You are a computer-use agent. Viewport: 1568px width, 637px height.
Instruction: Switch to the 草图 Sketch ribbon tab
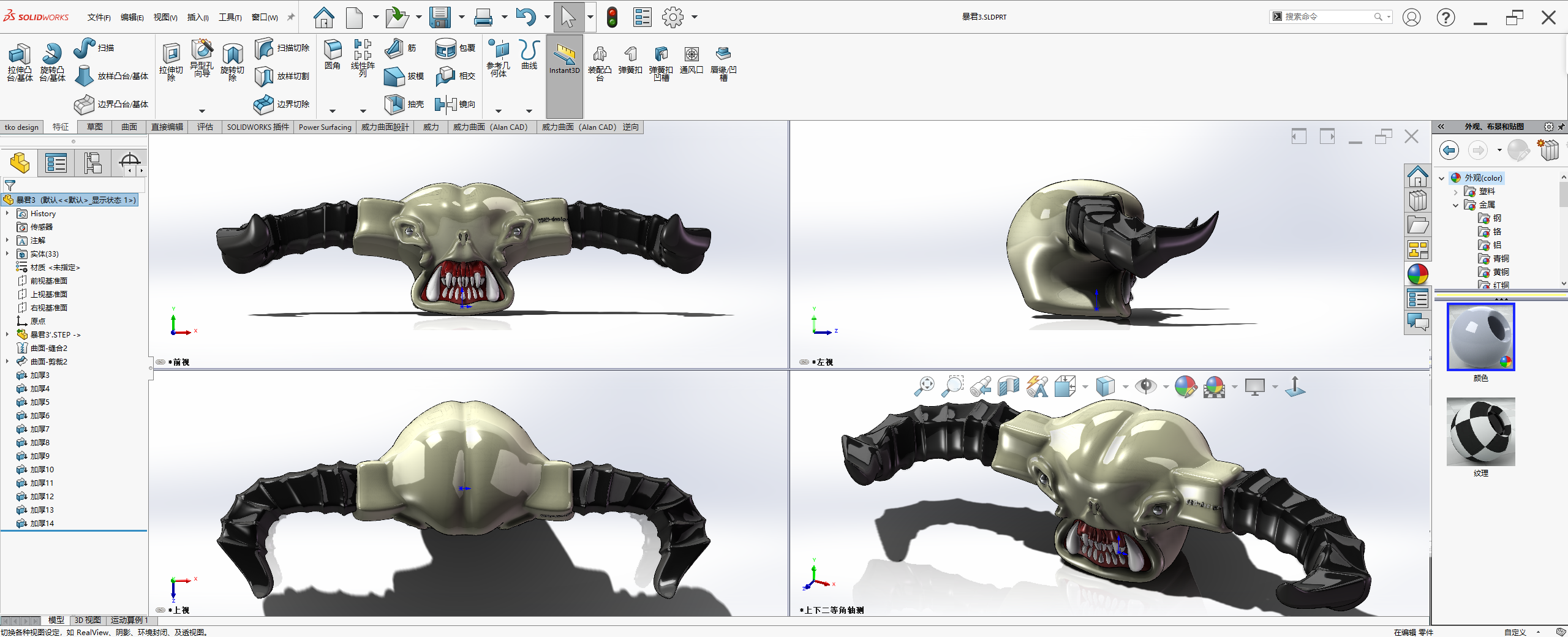tap(95, 127)
